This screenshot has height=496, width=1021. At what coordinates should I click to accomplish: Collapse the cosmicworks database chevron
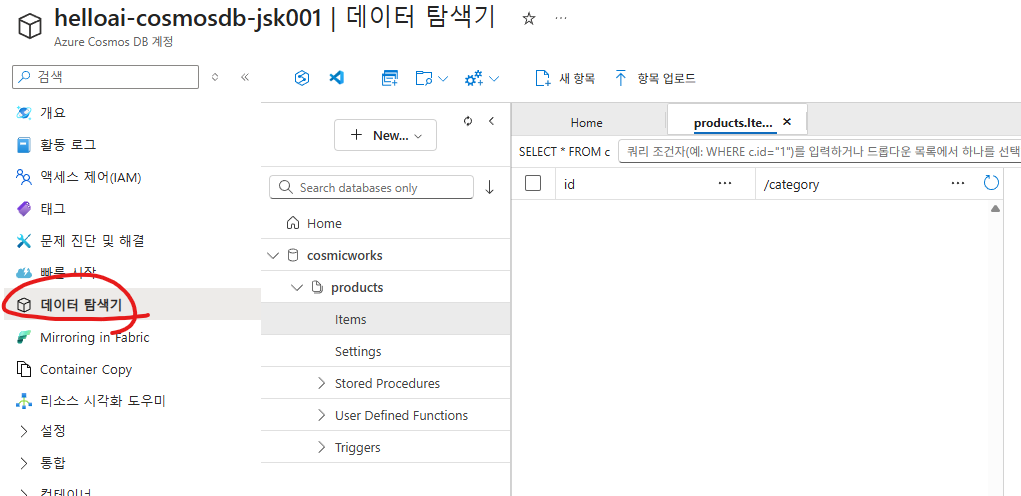(272, 255)
